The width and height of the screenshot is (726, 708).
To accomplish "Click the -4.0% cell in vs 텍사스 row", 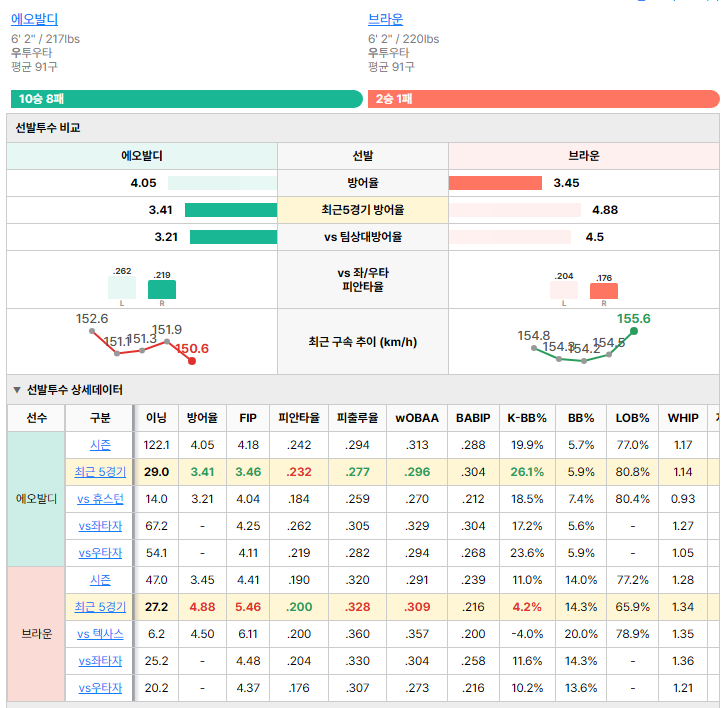I will pyautogui.click(x=527, y=633).
